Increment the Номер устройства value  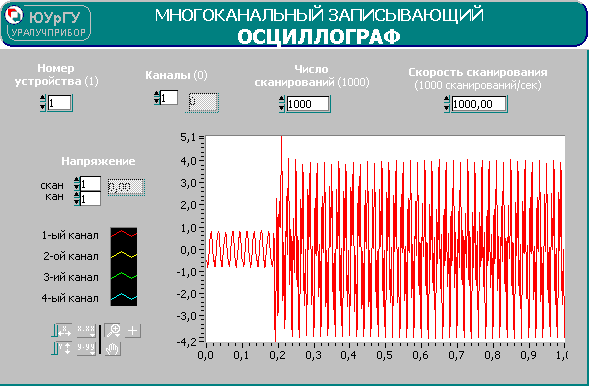43,99
